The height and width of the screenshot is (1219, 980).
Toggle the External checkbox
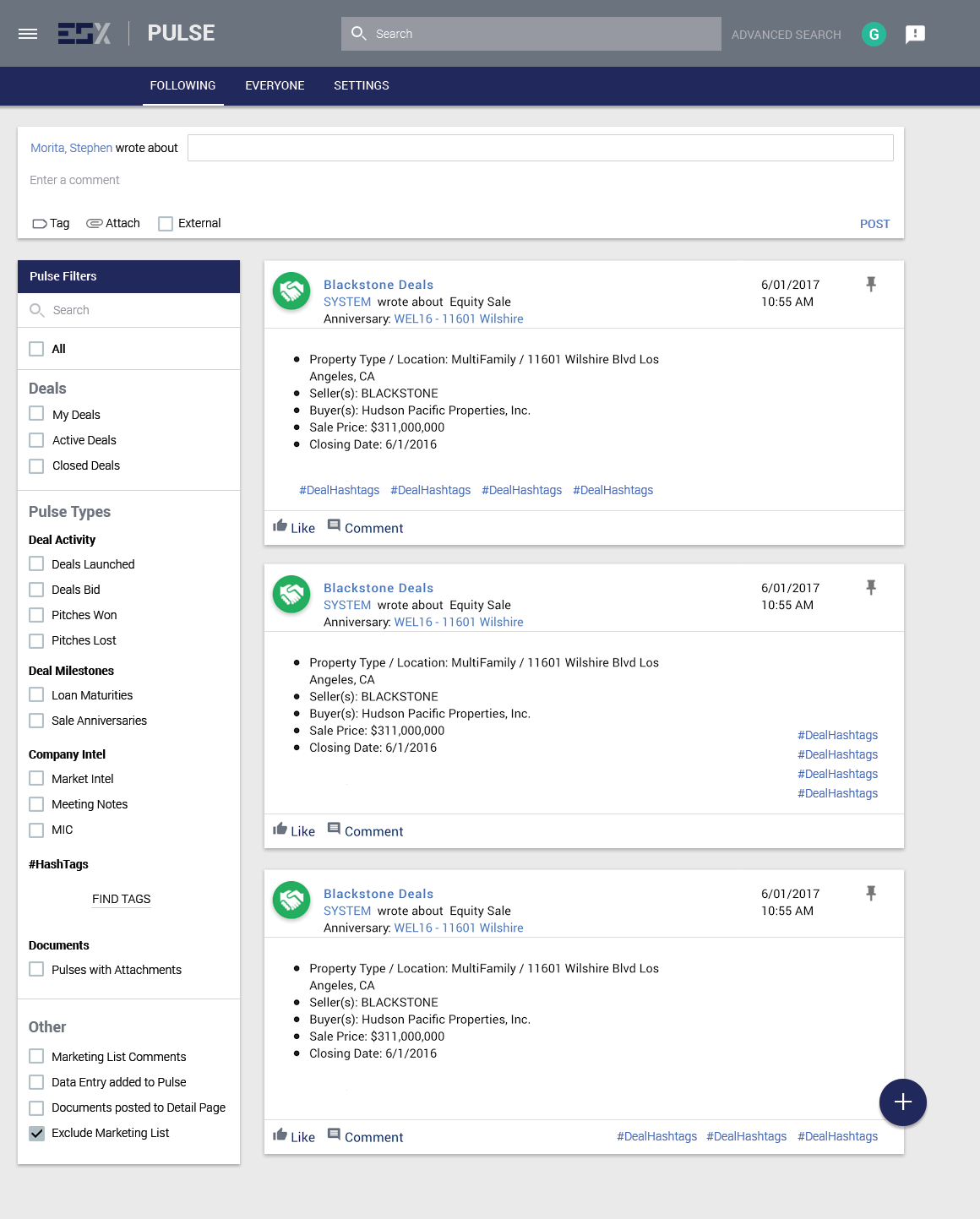click(x=166, y=224)
